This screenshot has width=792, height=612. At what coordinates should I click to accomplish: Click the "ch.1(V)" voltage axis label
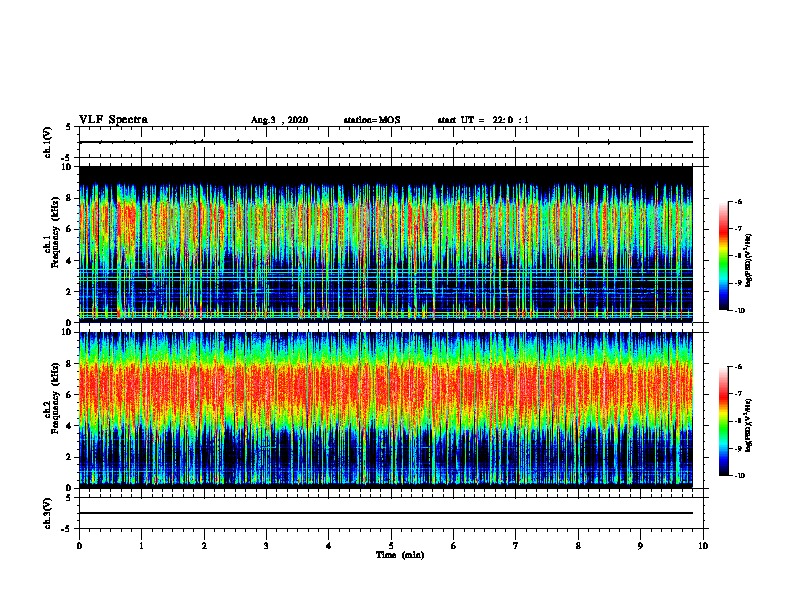tap(47, 142)
